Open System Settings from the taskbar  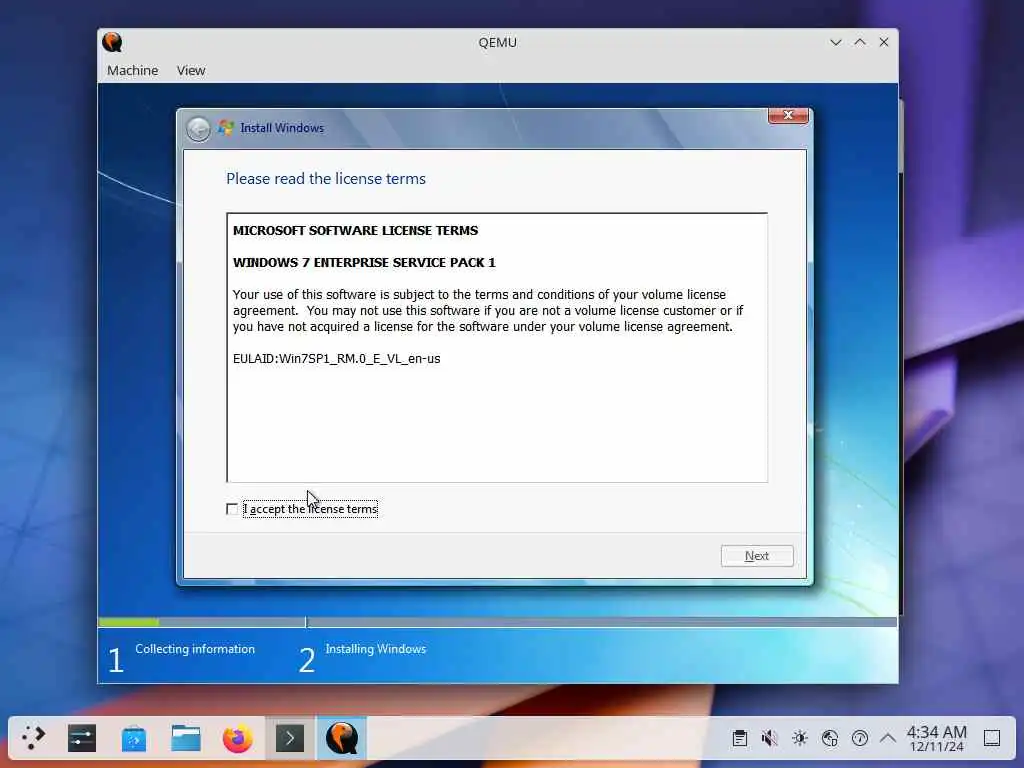point(82,738)
